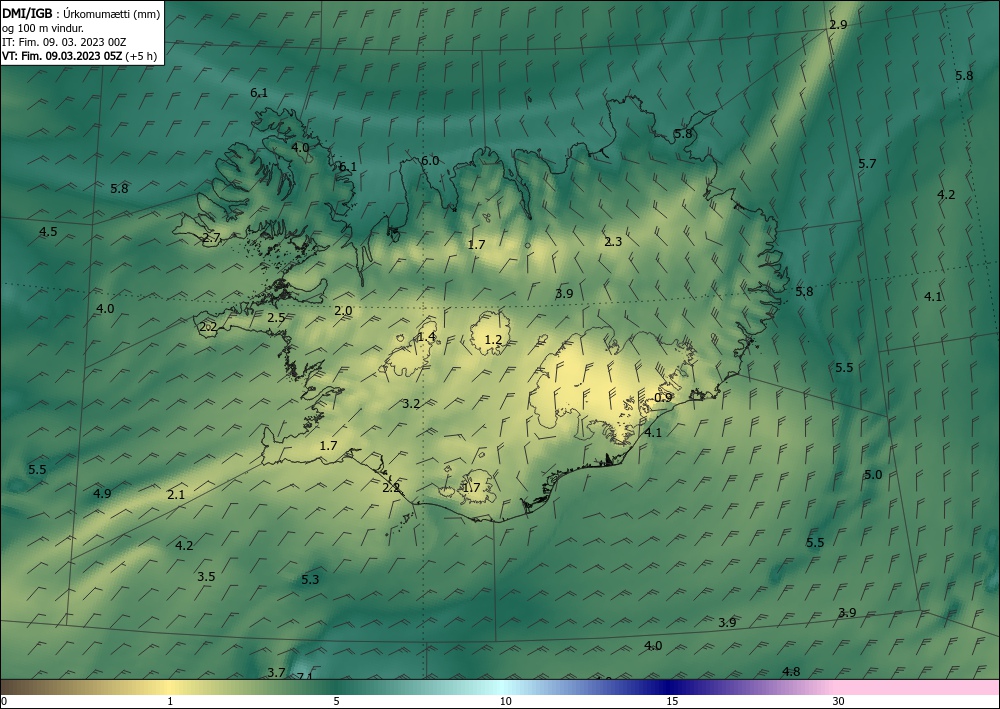Click the map value 2.9
1000x709 pixels.
[x=838, y=25]
